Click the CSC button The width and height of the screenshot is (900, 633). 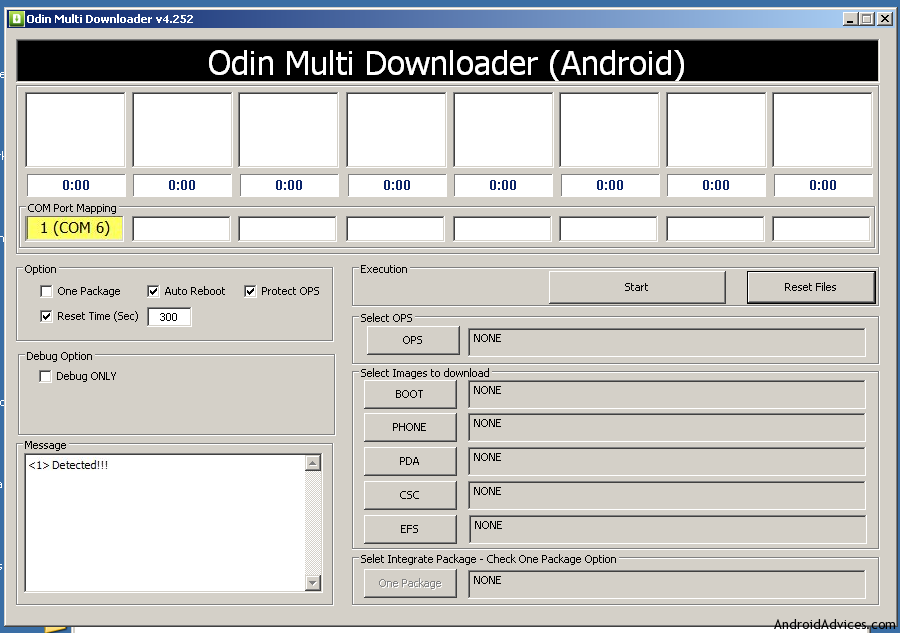[410, 495]
